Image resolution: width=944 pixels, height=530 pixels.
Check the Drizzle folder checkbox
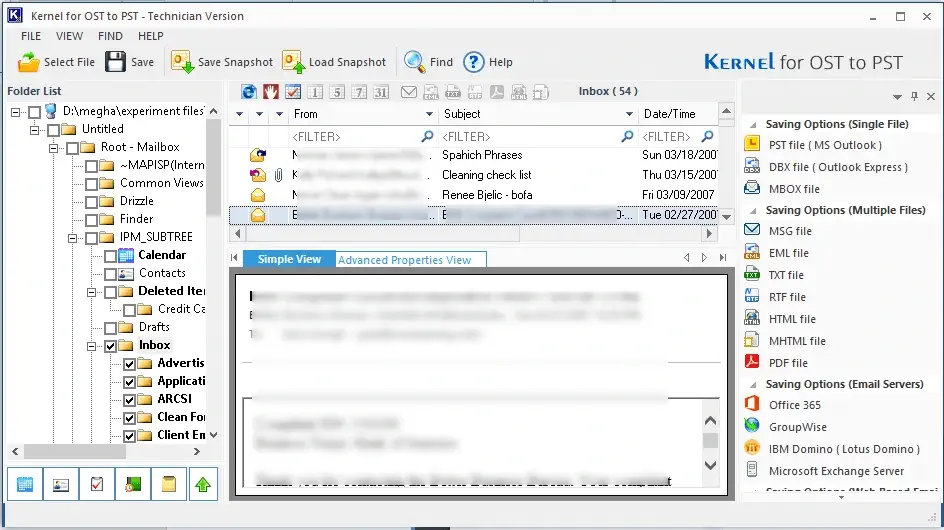(x=92, y=202)
